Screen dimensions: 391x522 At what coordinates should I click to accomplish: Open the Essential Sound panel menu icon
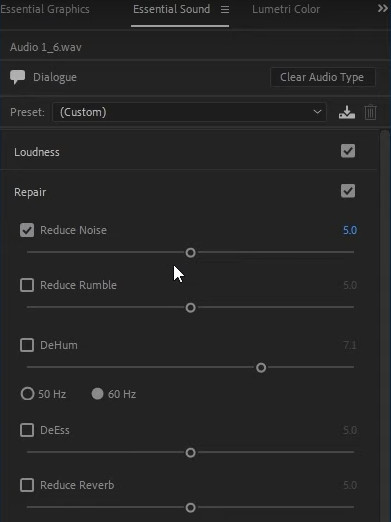point(225,10)
